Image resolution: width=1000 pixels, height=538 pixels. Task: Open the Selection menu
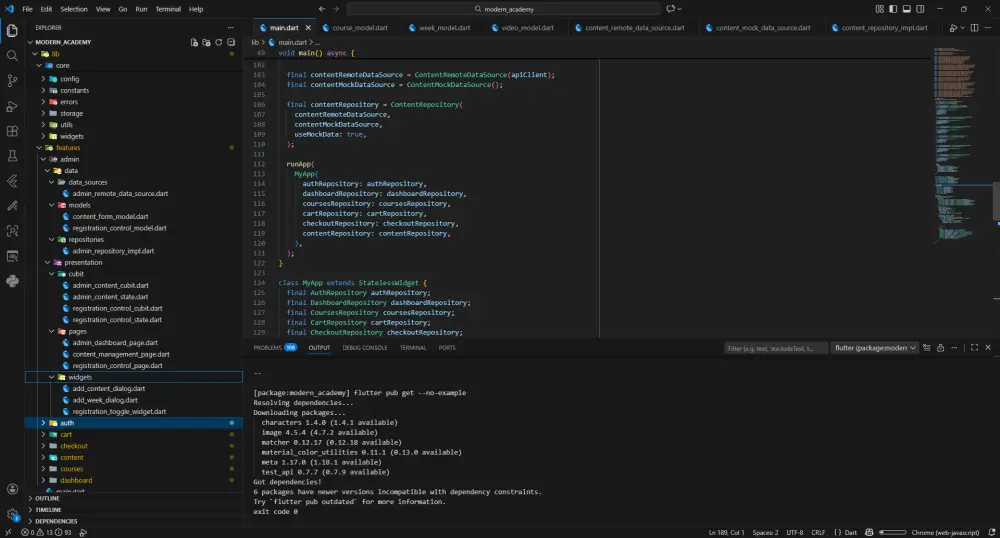pyautogui.click(x=74, y=9)
